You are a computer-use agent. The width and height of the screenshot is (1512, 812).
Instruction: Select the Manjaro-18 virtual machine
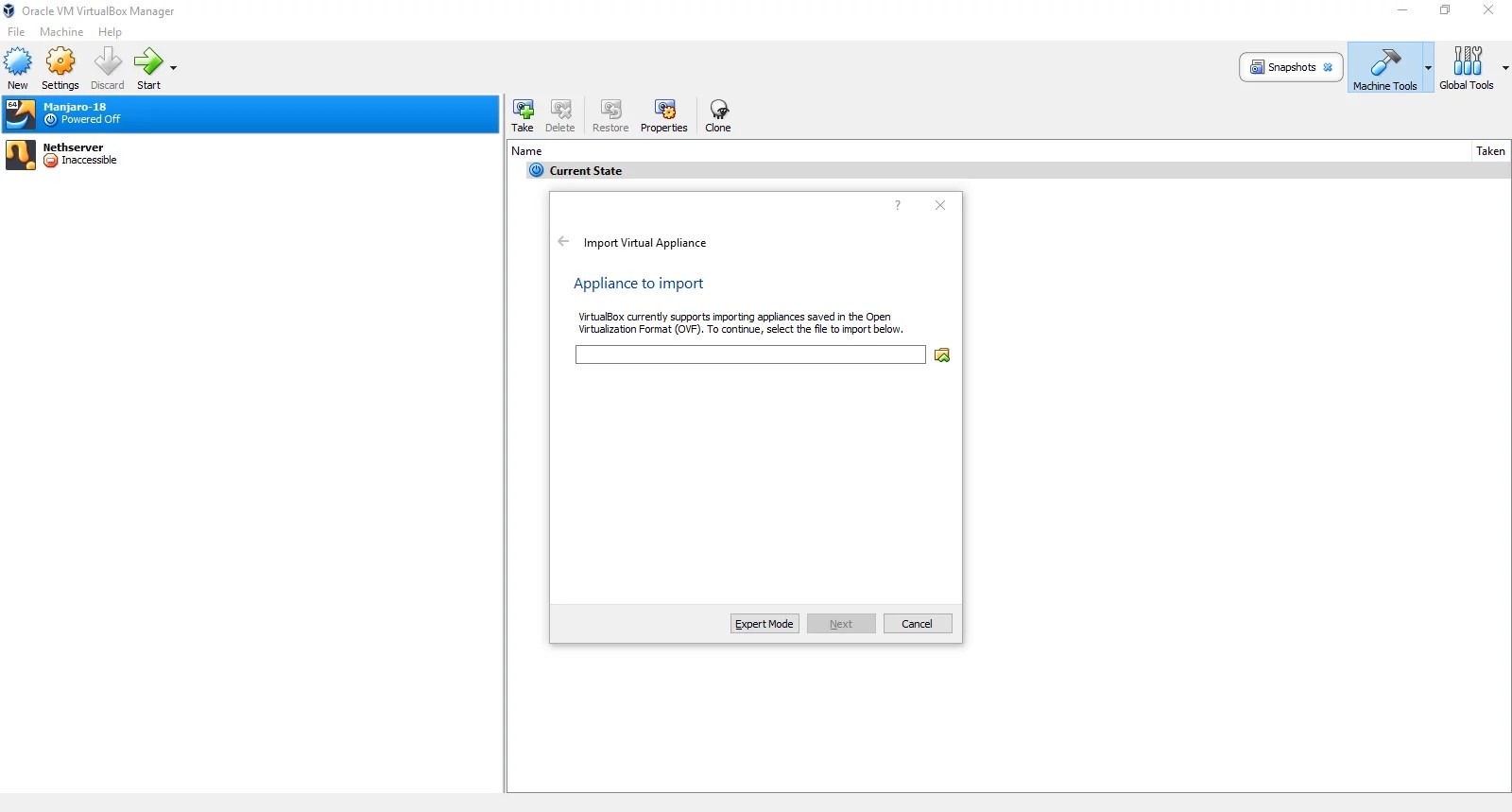(250, 113)
